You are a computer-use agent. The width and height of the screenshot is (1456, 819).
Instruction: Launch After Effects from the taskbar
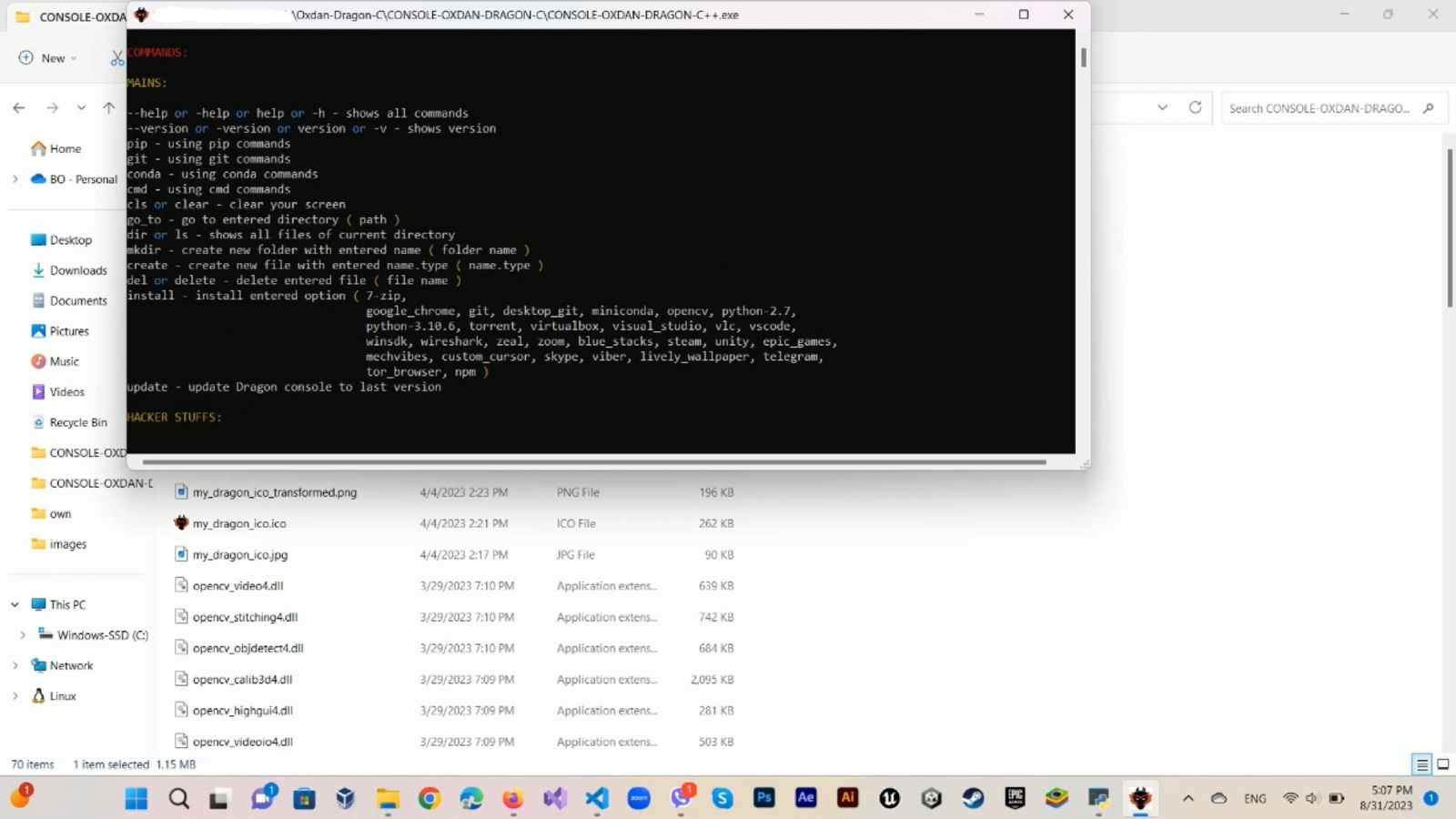(x=805, y=798)
